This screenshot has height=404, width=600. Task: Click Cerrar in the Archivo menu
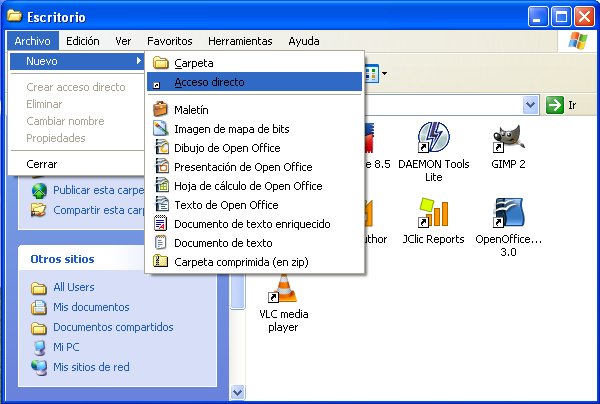pos(42,163)
